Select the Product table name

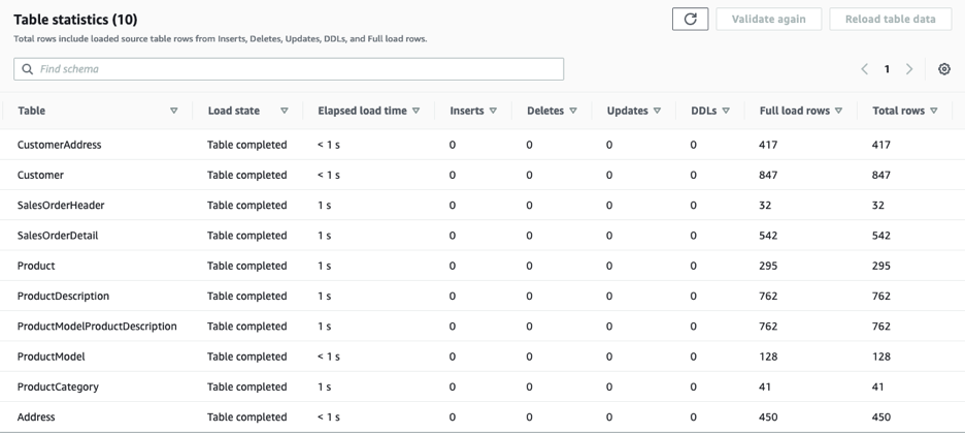point(36,265)
